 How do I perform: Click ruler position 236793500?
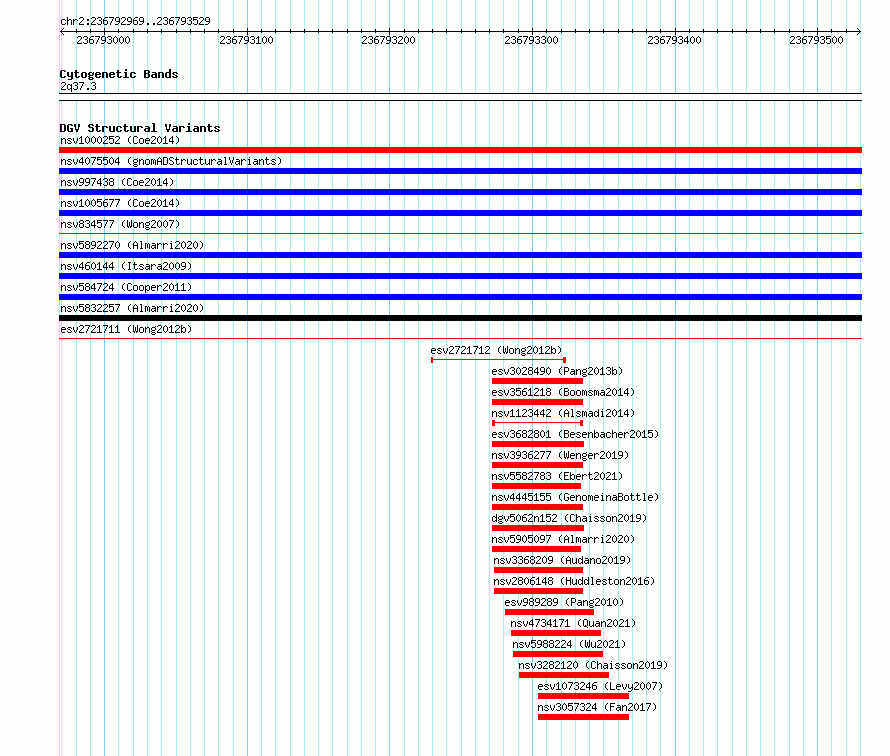816,40
